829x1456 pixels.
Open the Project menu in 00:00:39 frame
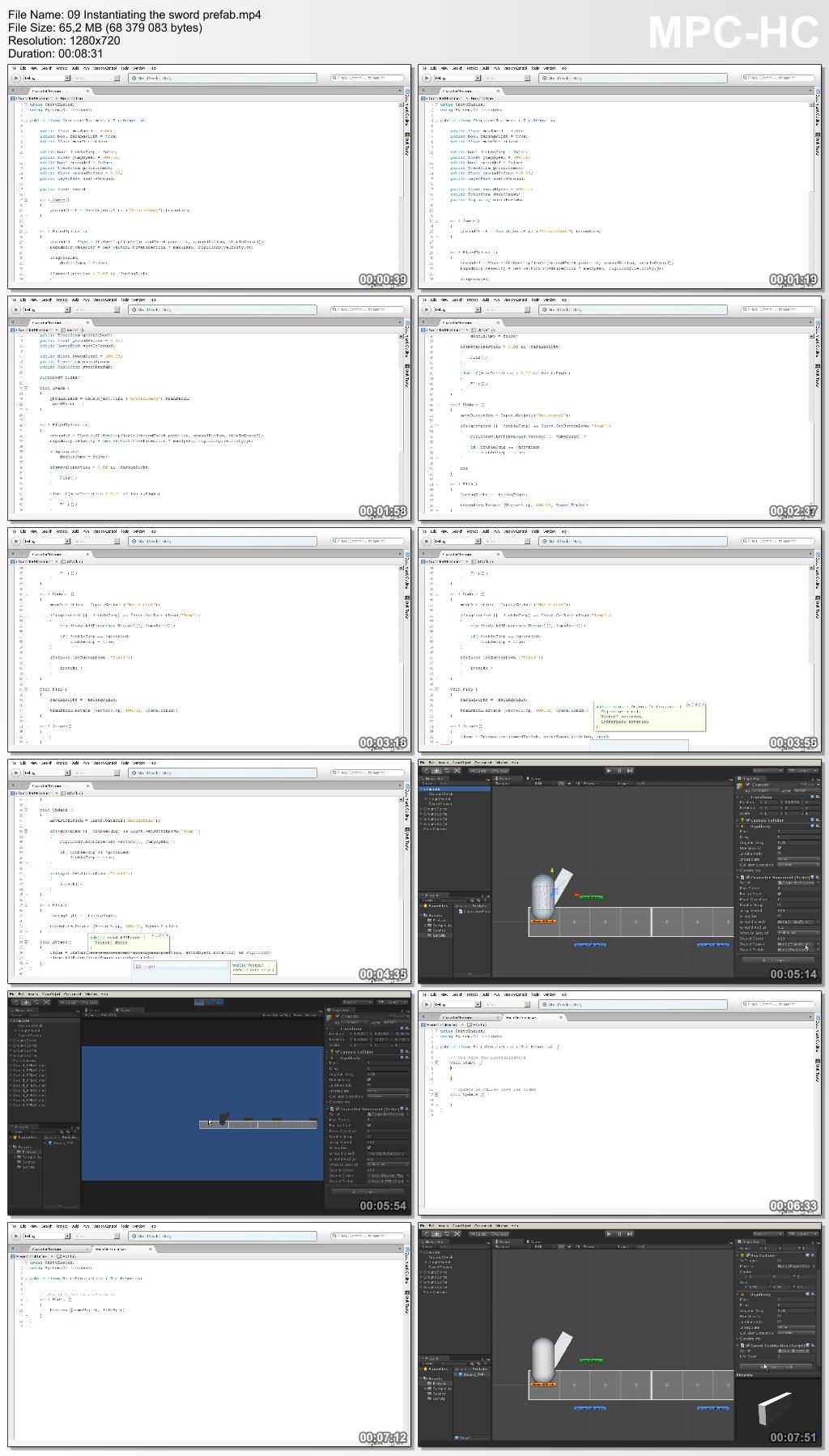(x=62, y=68)
